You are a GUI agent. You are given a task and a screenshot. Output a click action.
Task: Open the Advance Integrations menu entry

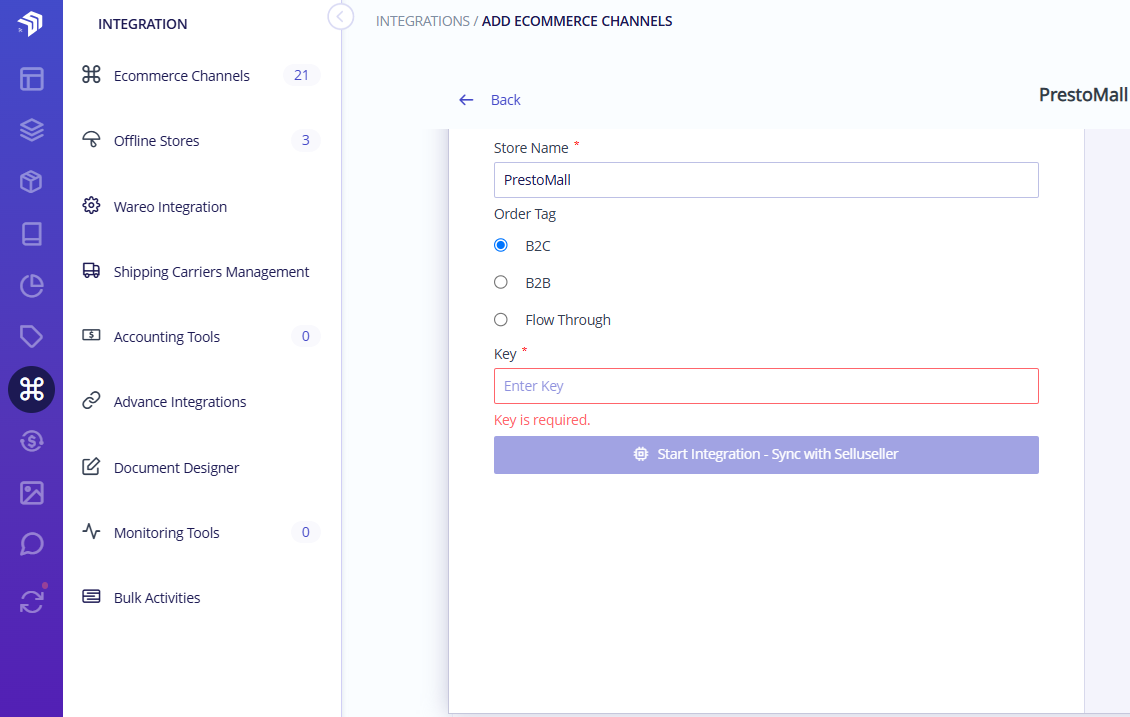[x=178, y=401]
